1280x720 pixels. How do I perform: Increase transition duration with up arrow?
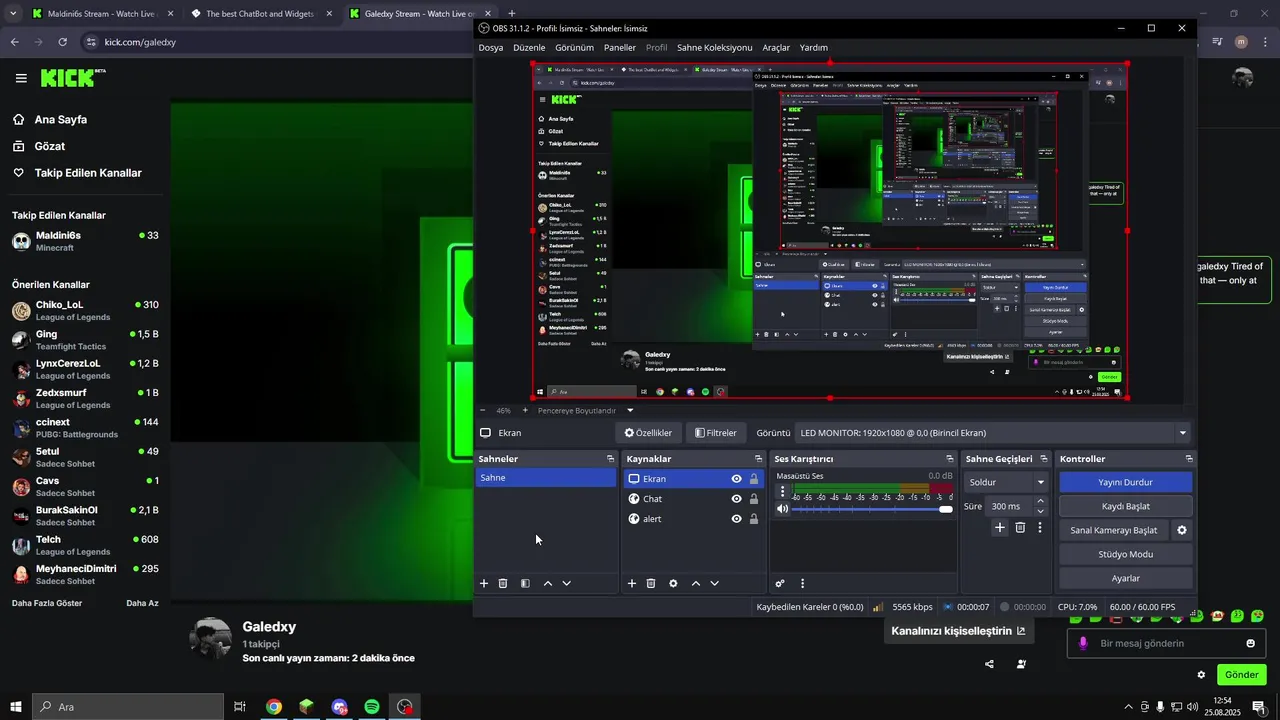1040,501
